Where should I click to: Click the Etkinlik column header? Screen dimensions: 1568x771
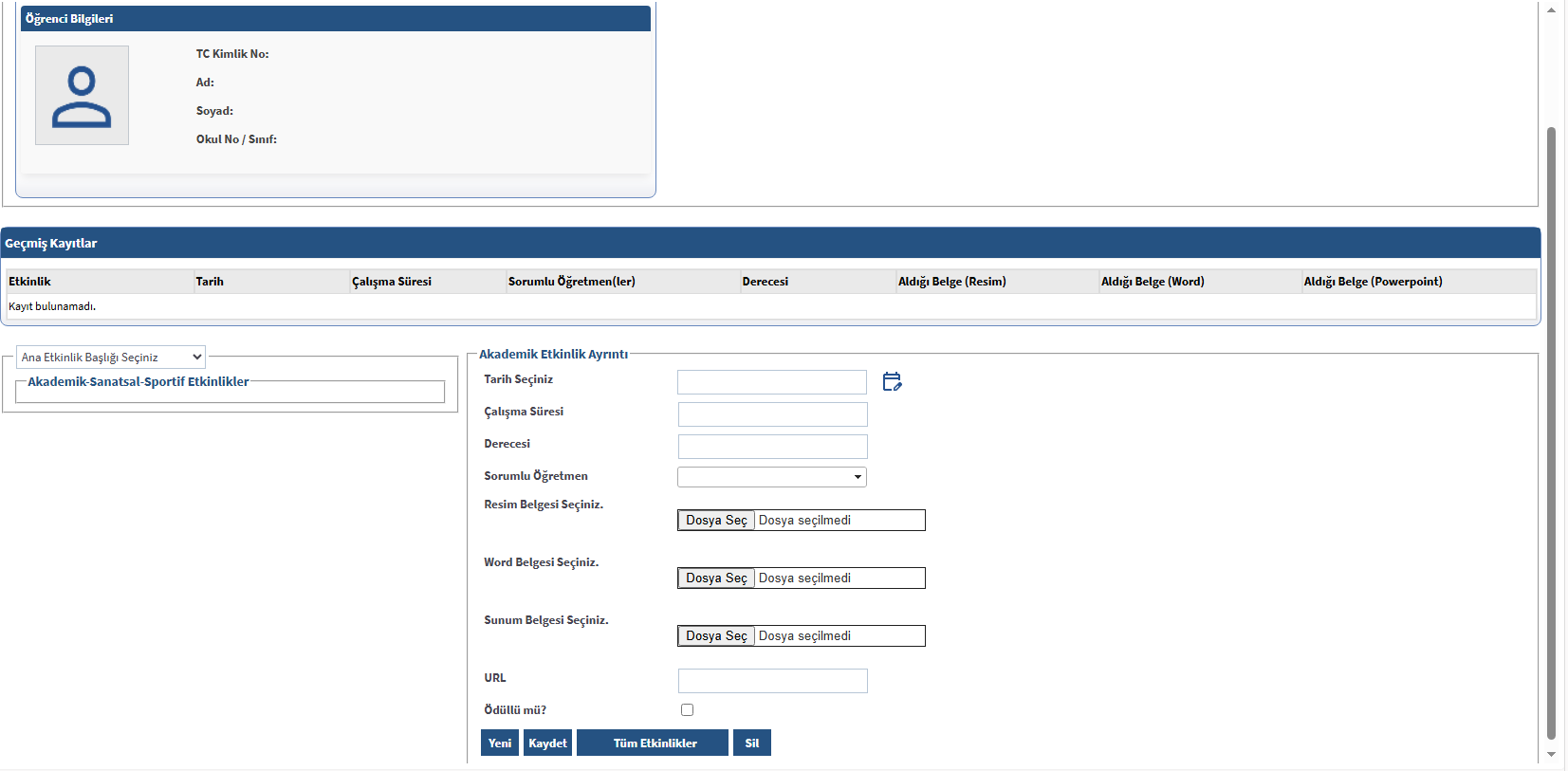click(30, 282)
